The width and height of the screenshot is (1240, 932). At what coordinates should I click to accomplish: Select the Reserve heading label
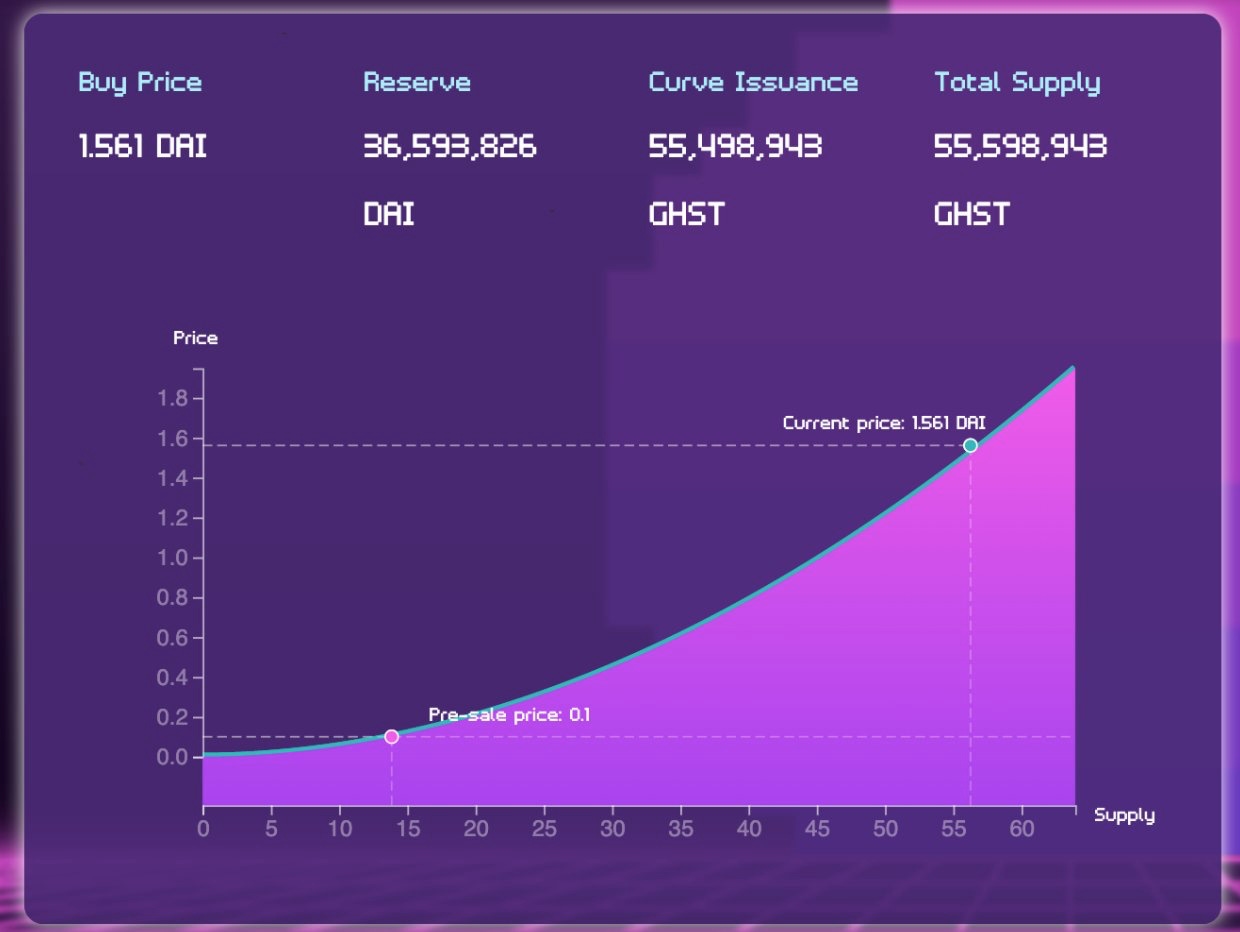coord(417,82)
